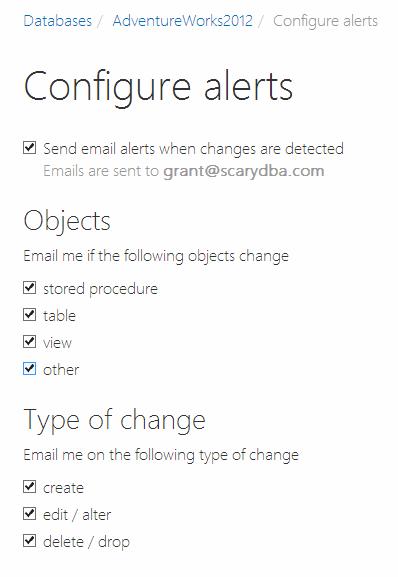Disable the send email alerts checkbox
Image resolution: width=398 pixels, height=577 pixels.
click(x=29, y=148)
